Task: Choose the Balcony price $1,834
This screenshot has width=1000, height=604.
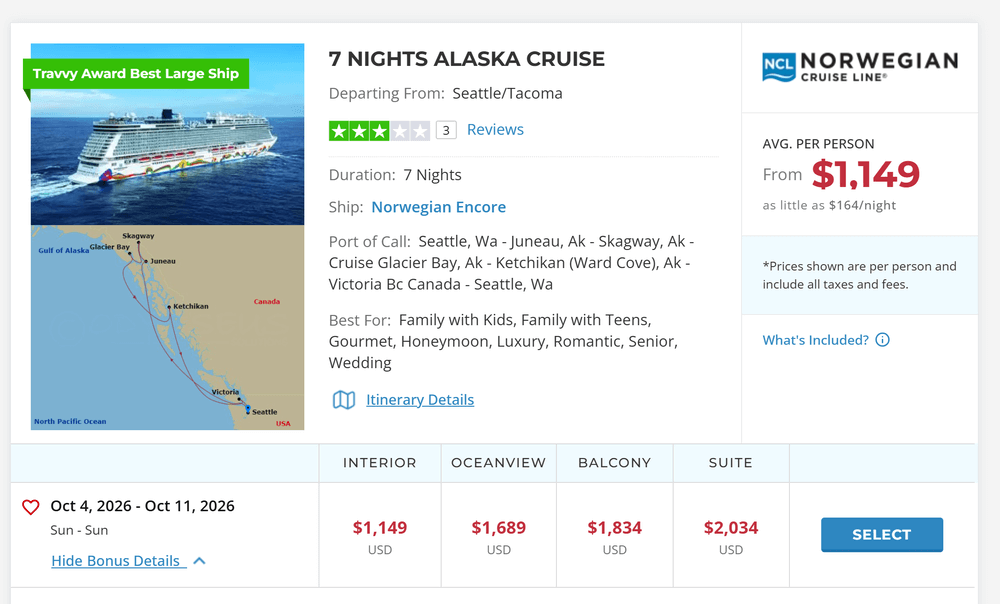Action: tap(615, 527)
